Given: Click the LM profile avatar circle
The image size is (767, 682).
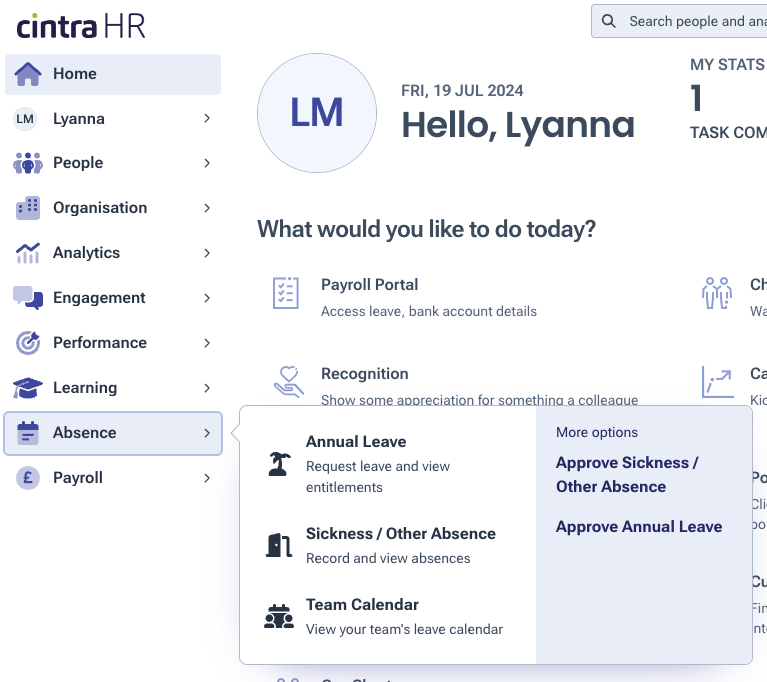Looking at the screenshot, I should click(x=317, y=113).
